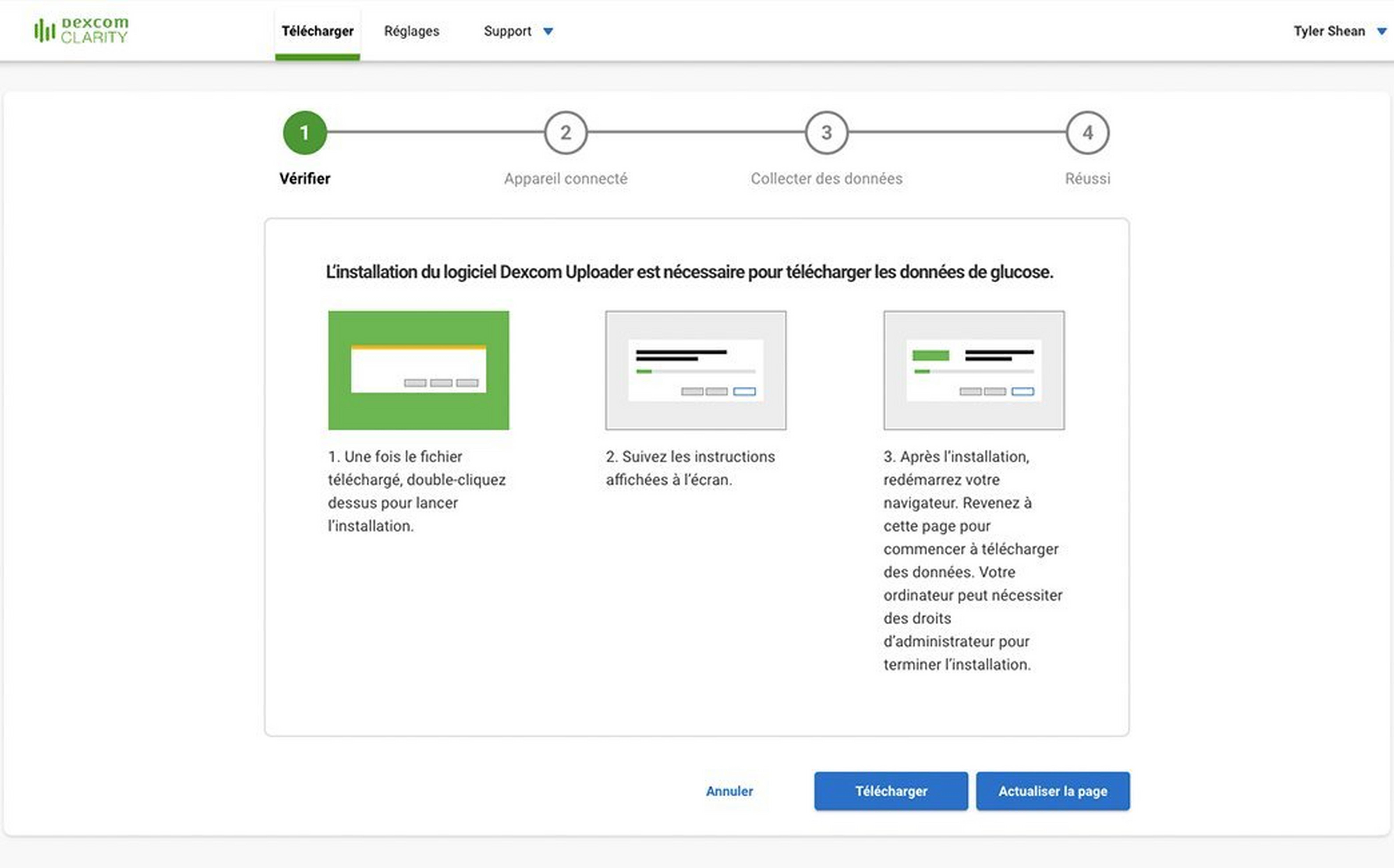
Task: Click the green download file illustration
Action: [x=419, y=370]
